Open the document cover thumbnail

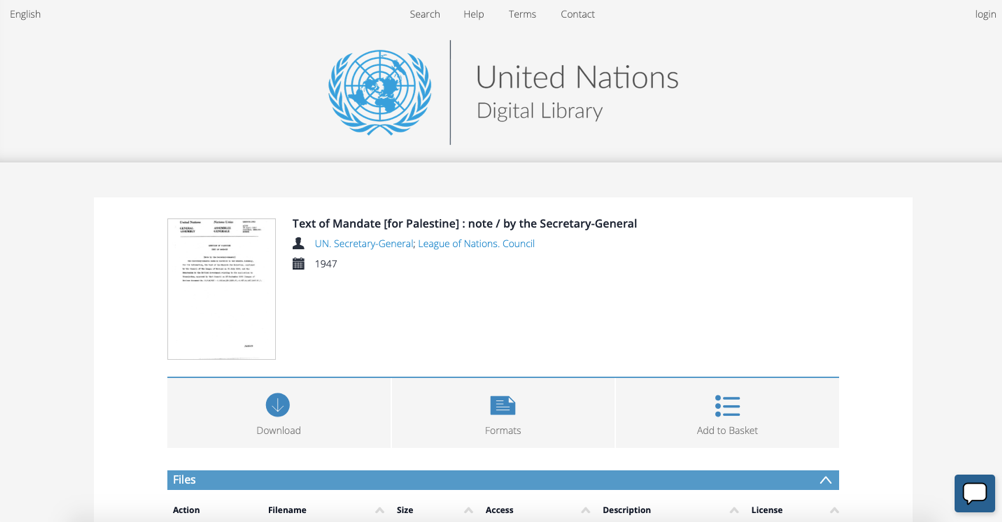click(x=221, y=289)
